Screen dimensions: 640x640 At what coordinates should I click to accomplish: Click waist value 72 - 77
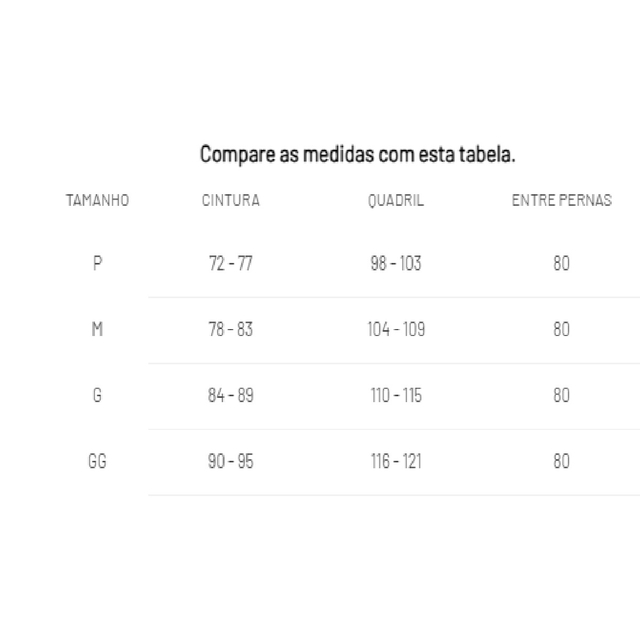pos(231,263)
